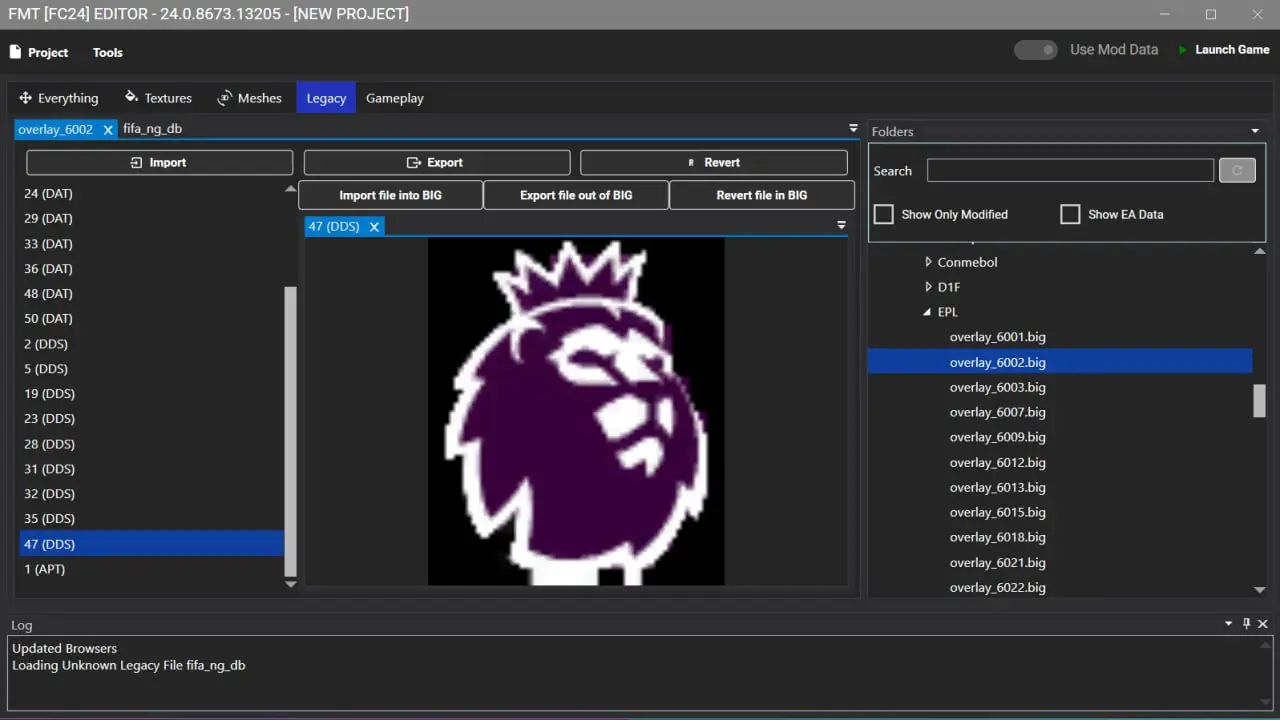Open the Gameplay tab
1280x720 pixels.
pyautogui.click(x=395, y=98)
